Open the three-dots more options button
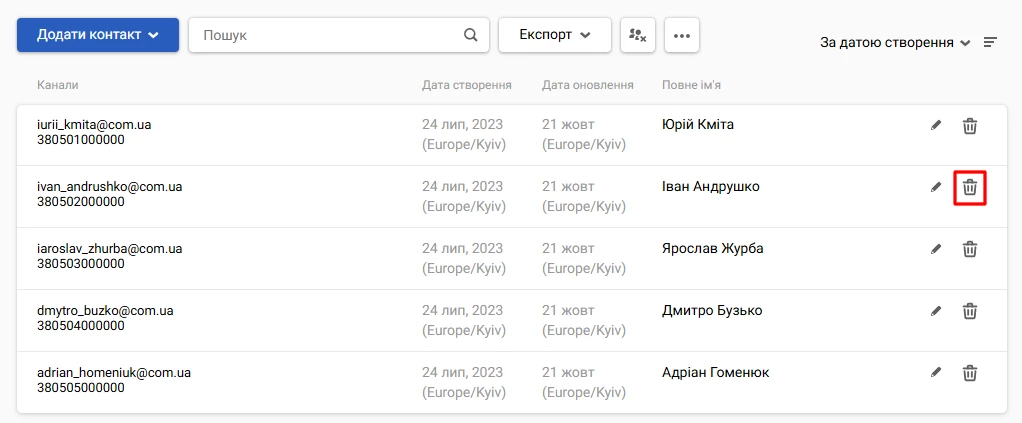 tap(682, 35)
